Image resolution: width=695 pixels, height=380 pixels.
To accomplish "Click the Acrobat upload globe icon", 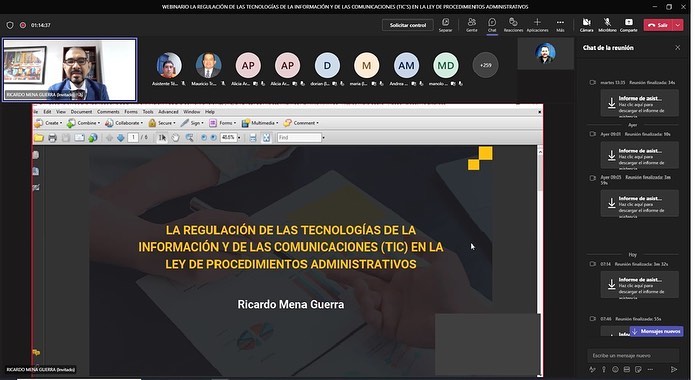I will [93, 138].
